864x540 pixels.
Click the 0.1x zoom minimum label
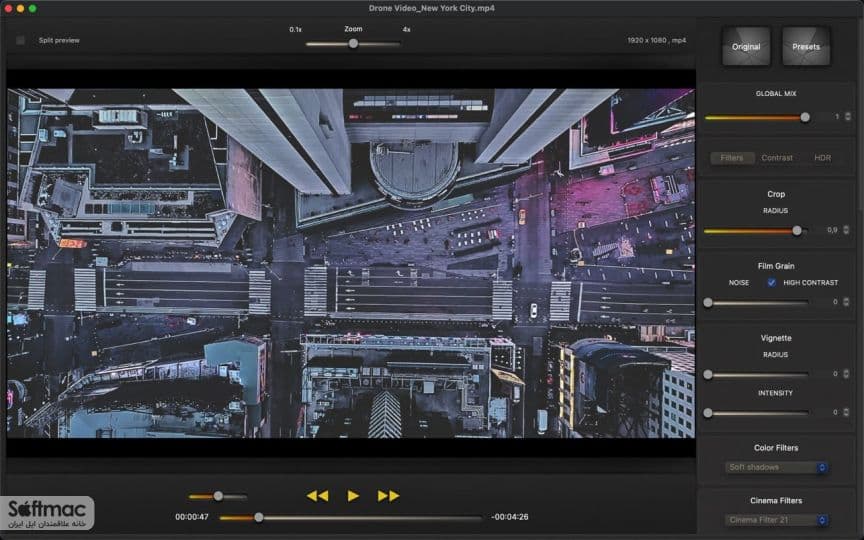(295, 29)
